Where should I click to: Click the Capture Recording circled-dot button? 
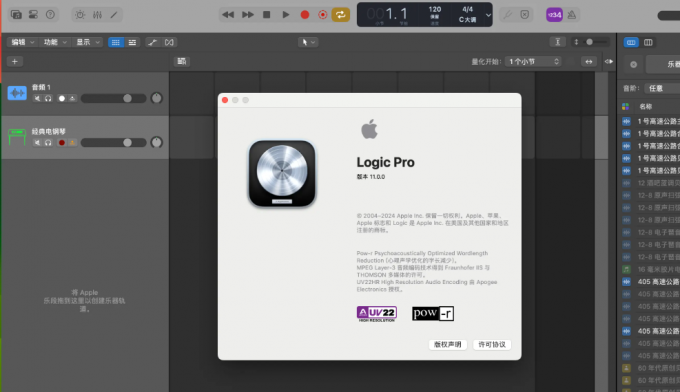click(323, 15)
